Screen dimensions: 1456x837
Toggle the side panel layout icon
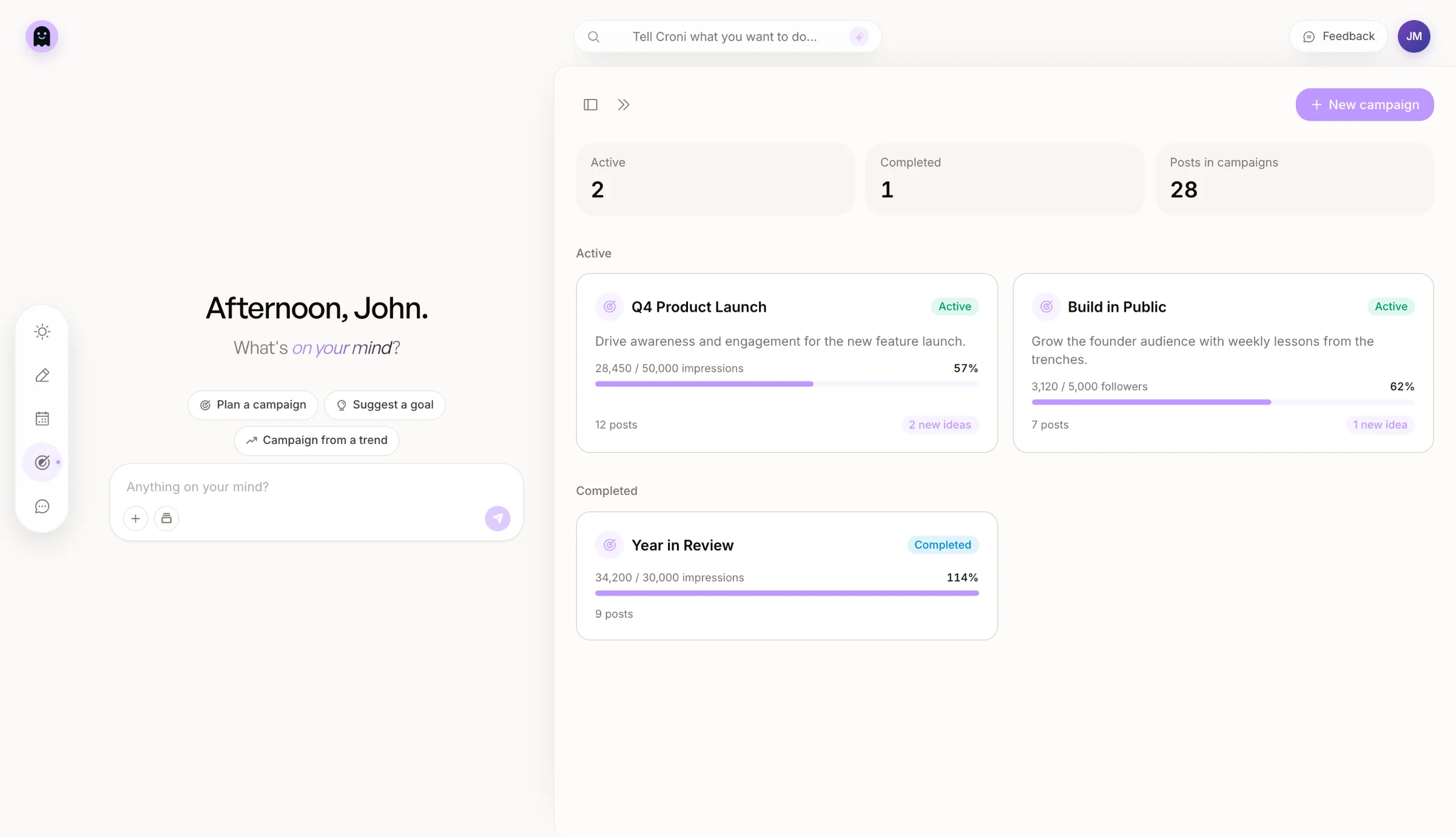[590, 105]
